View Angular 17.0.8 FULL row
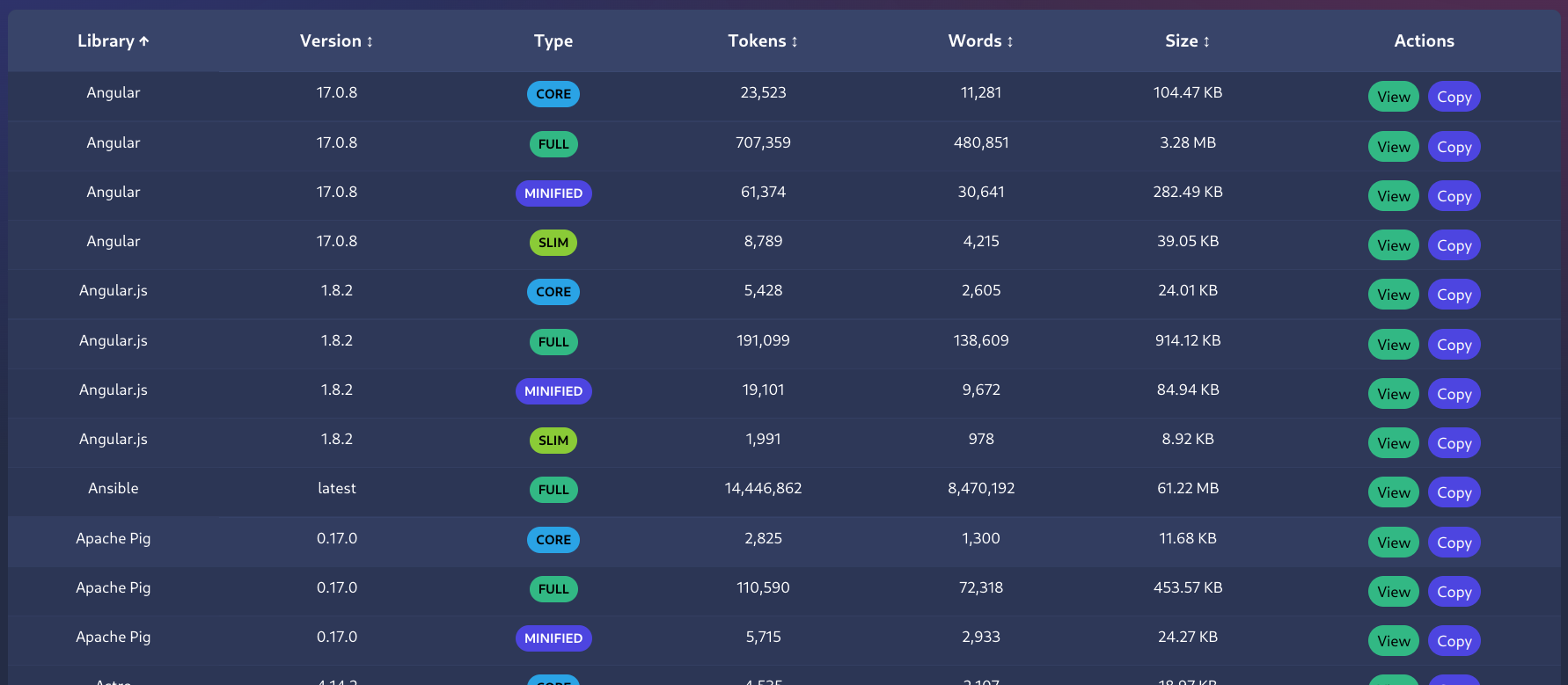The image size is (1568, 685). click(1394, 147)
